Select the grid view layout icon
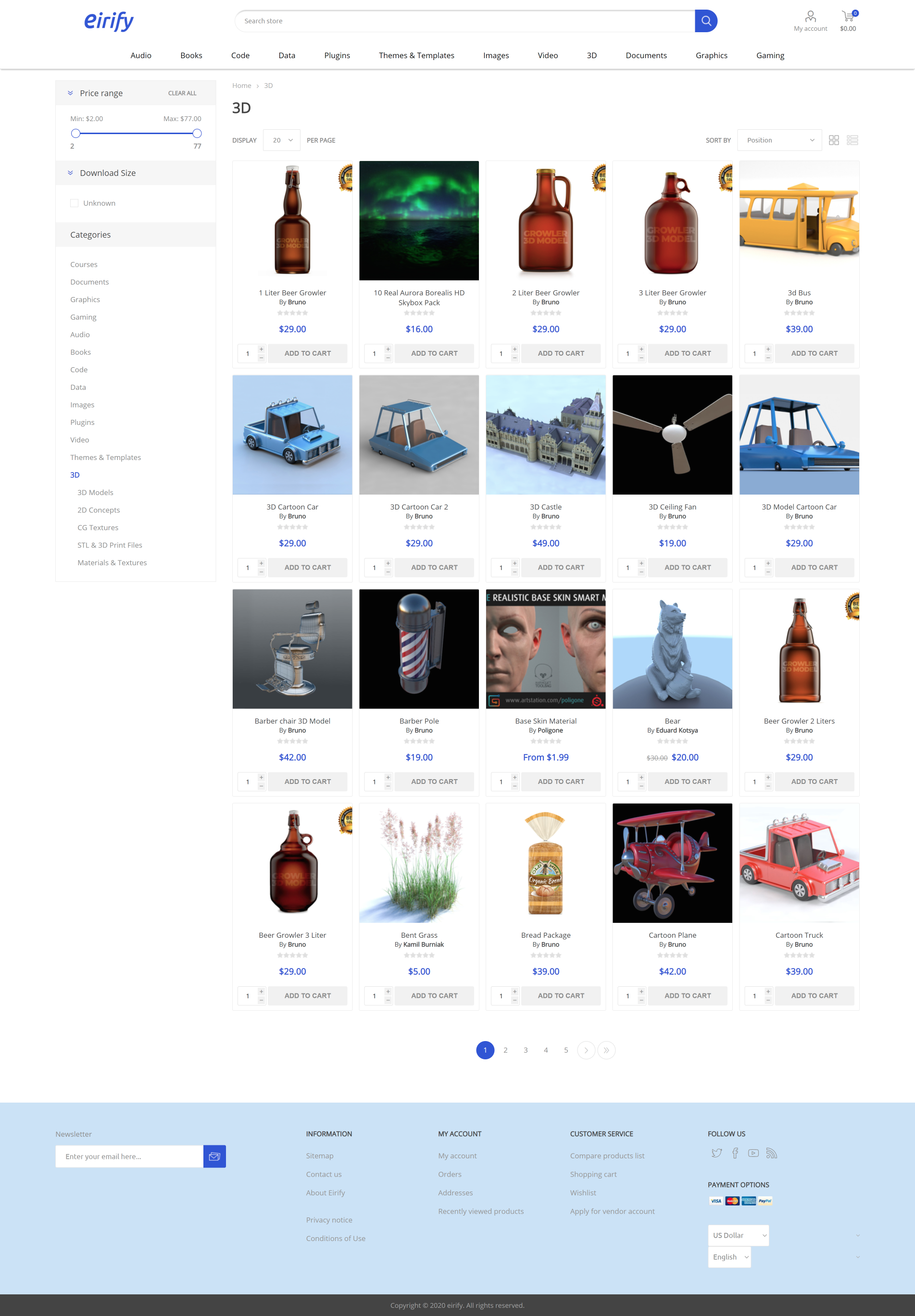 834,140
